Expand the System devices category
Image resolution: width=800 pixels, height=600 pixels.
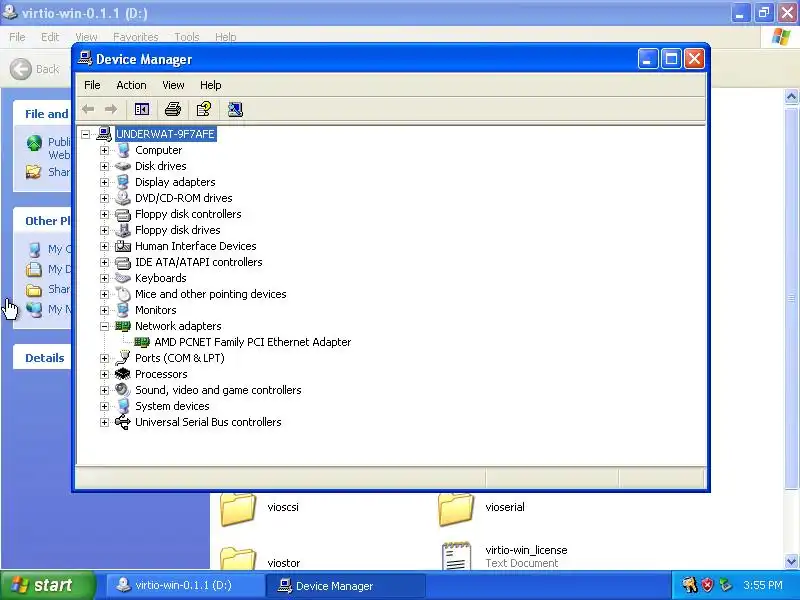pyautogui.click(x=105, y=406)
